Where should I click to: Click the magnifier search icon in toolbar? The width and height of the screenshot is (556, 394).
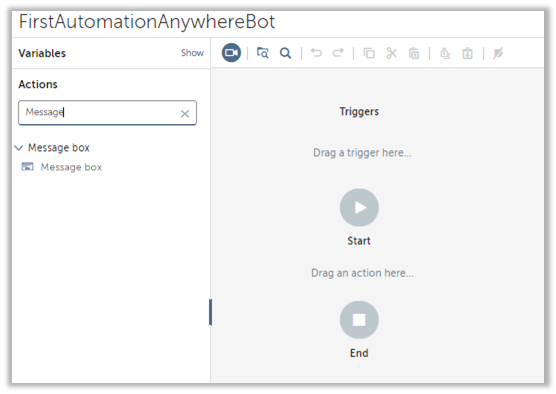click(285, 53)
